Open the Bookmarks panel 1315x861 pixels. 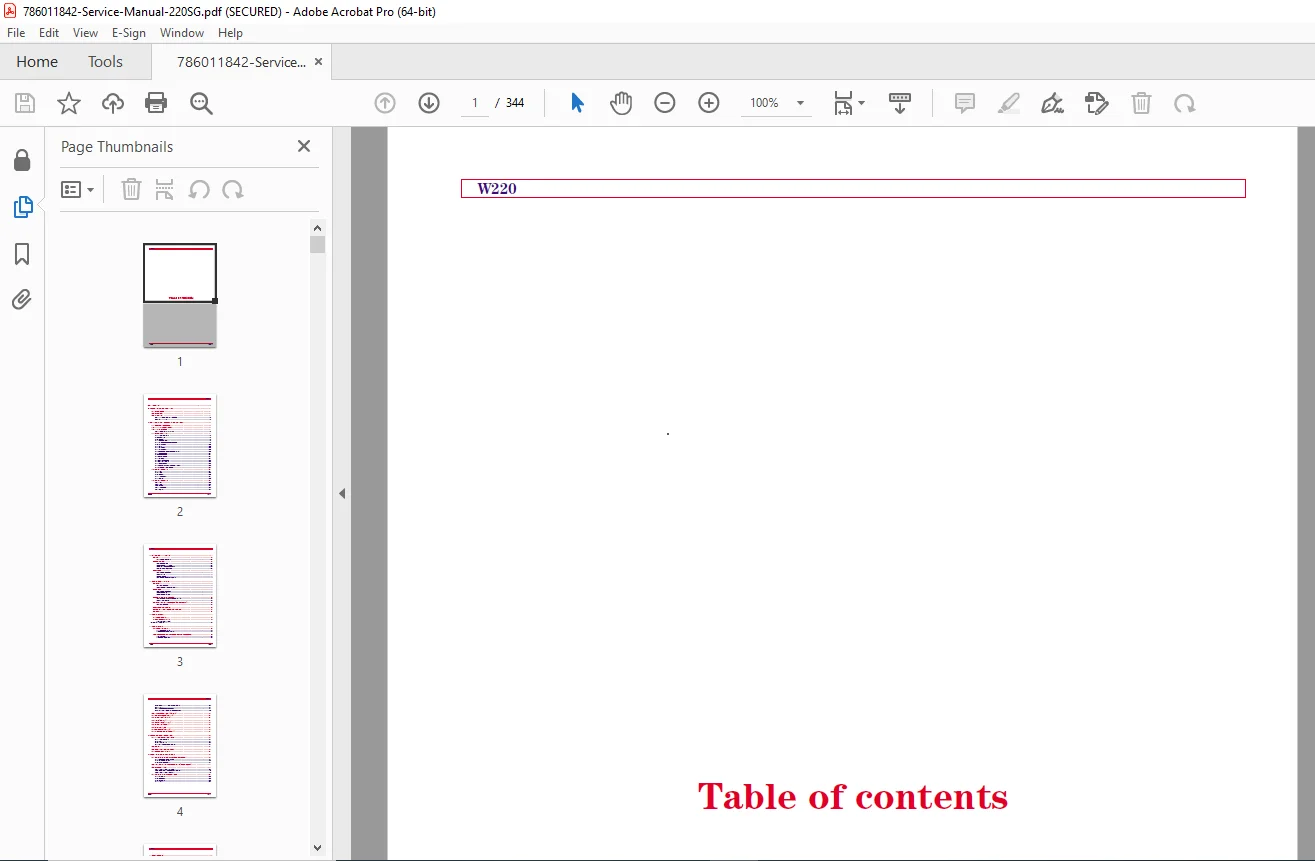[x=22, y=254]
